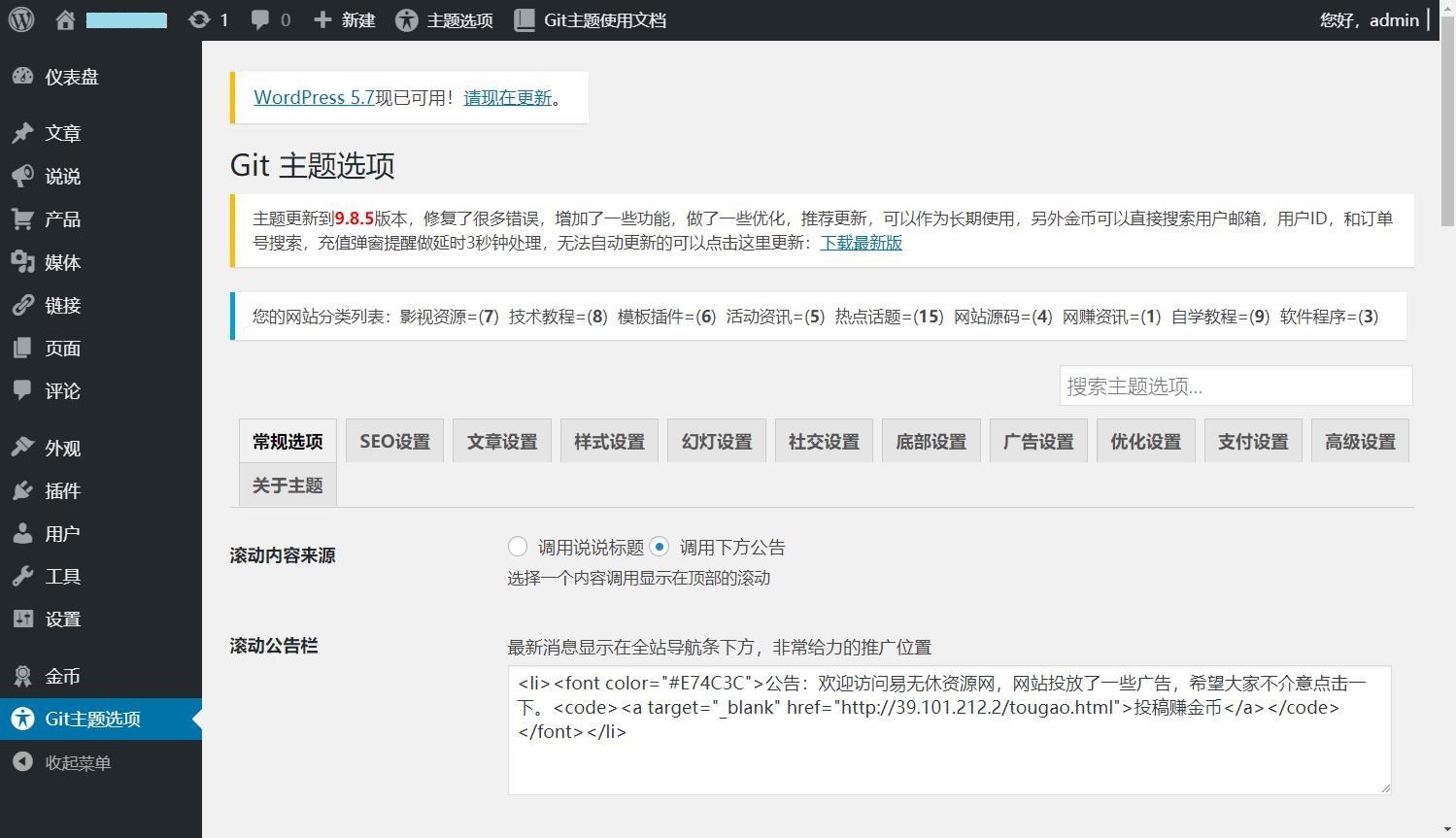Open the 产品 cart menu item
Image resolution: width=1456 pixels, height=838 pixels.
click(62, 219)
